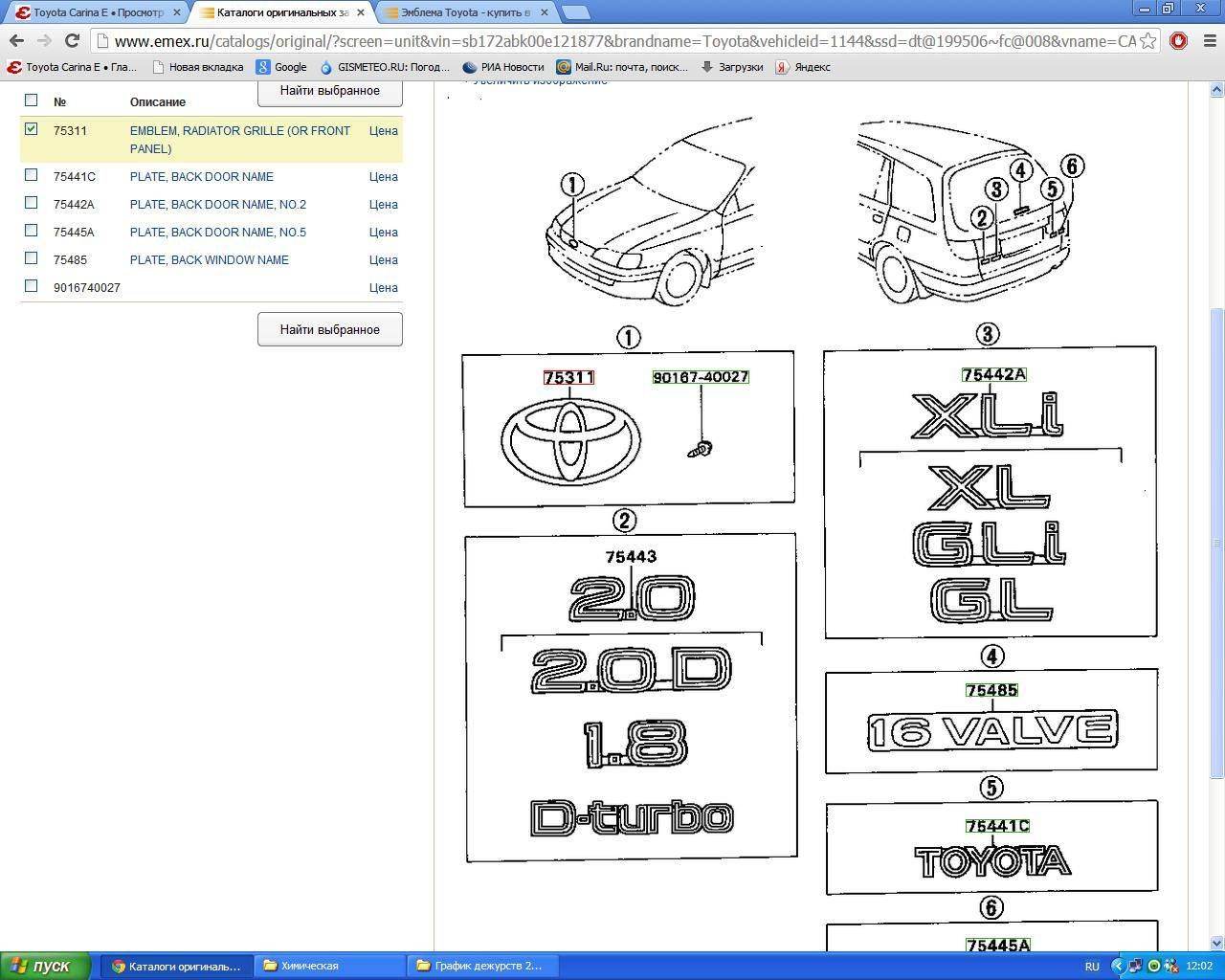This screenshot has height=980, width=1225.
Task: Toggle the select-all checkbox in table header
Action: click(x=32, y=100)
